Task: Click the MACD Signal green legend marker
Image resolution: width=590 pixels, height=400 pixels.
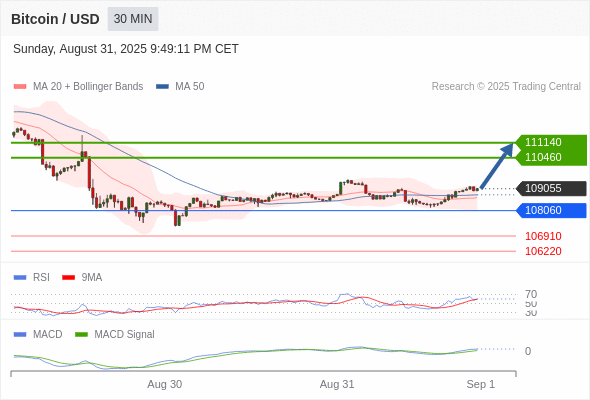Action: click(81, 334)
